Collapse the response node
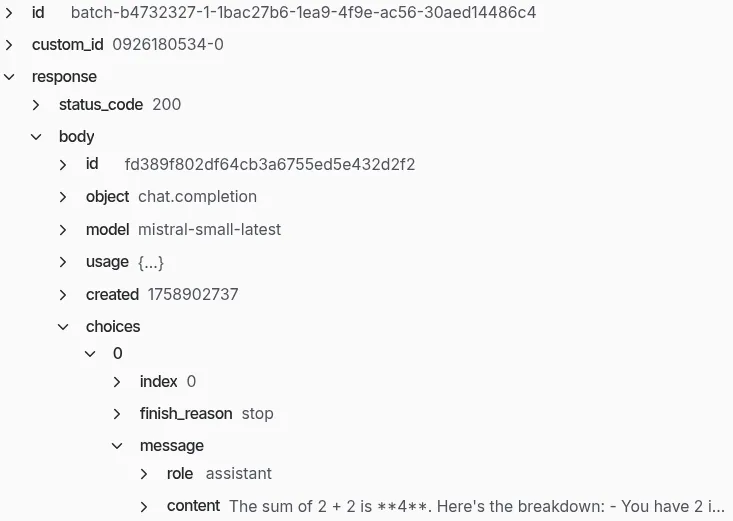 tap(10, 77)
